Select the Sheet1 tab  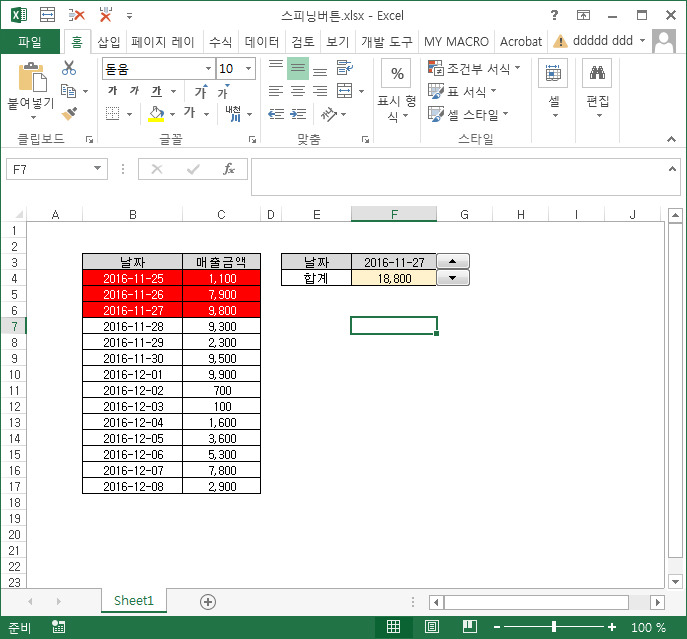click(x=134, y=600)
